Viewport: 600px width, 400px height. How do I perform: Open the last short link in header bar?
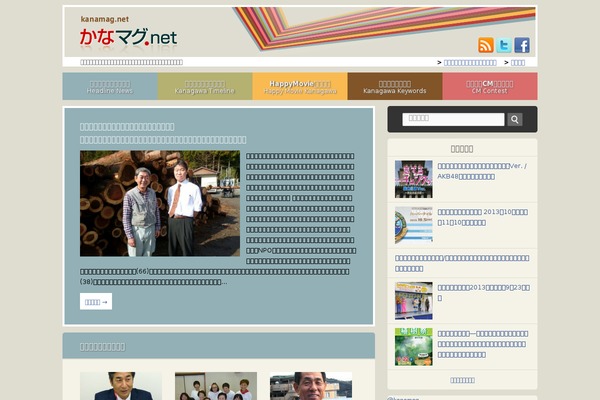click(x=518, y=62)
